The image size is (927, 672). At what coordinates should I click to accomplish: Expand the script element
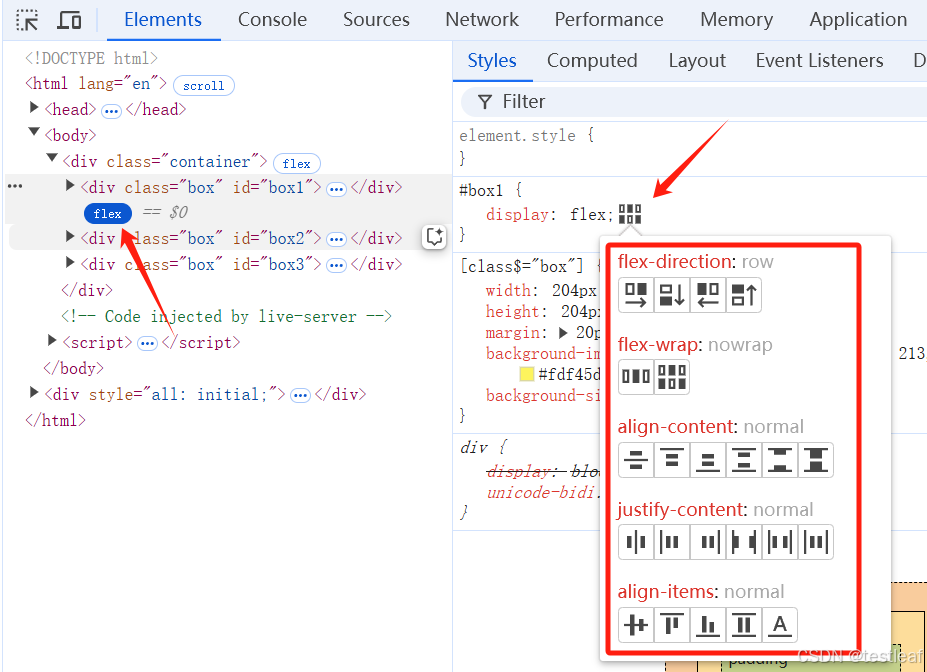point(52,340)
